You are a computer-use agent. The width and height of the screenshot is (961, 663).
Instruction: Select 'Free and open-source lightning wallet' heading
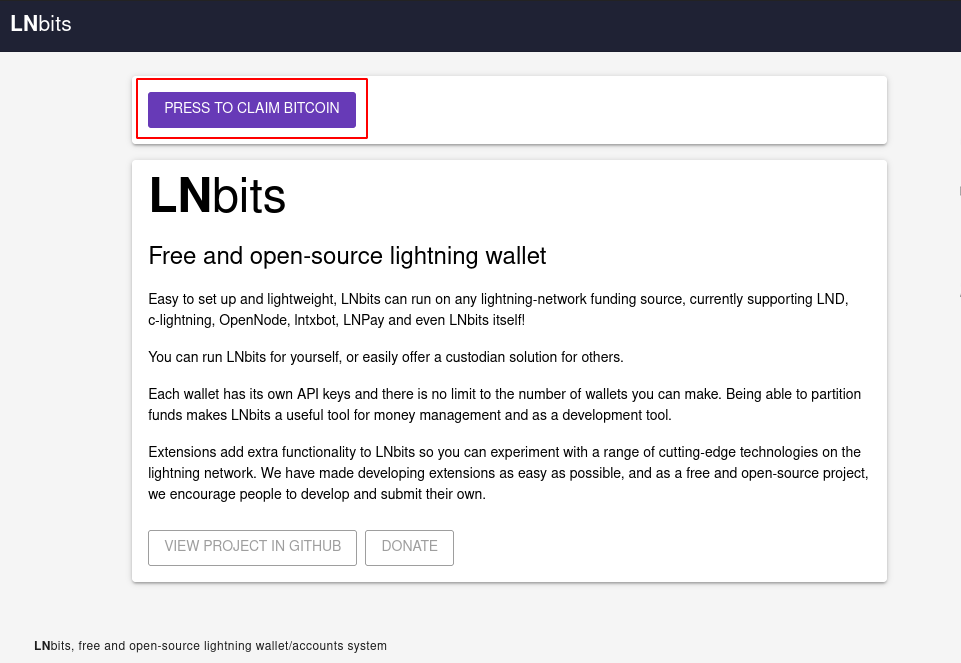(x=347, y=256)
